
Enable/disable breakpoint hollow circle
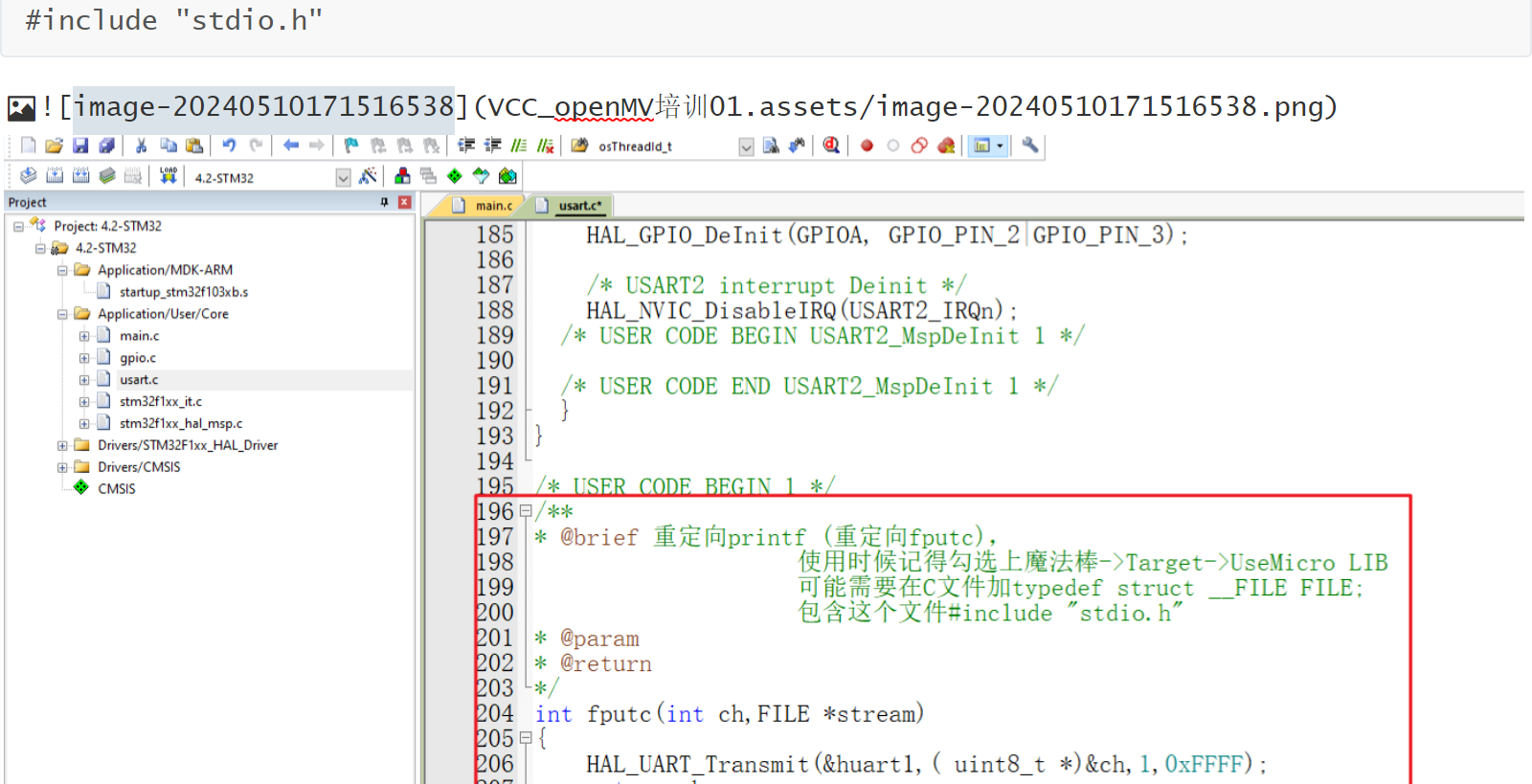[x=893, y=146]
